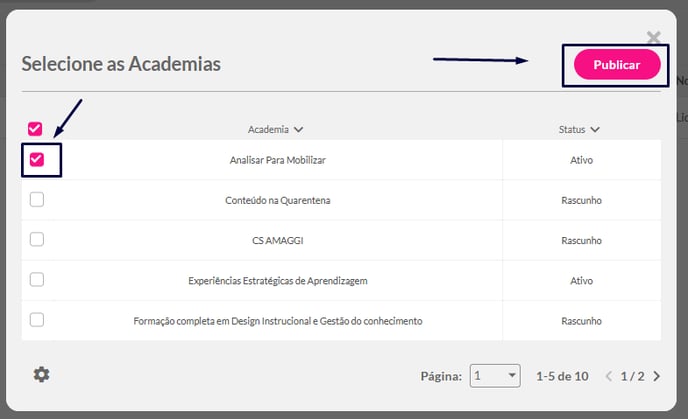Toggle the select-all academias checkbox

click(35, 129)
